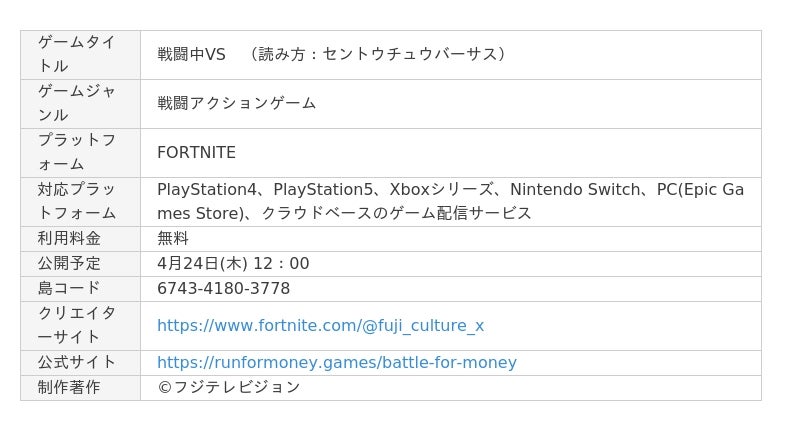The image size is (800, 431).
Task: Open the runformoney.games battle-for-money link
Action: click(x=337, y=363)
